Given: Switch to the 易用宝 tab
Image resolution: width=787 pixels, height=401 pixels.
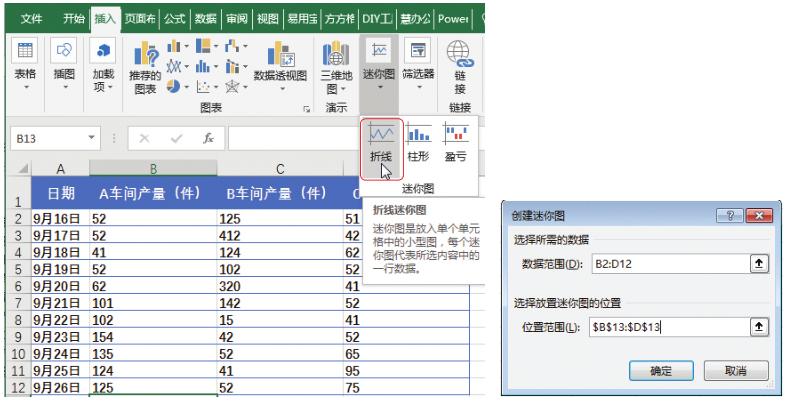Looking at the screenshot, I should point(302,19).
